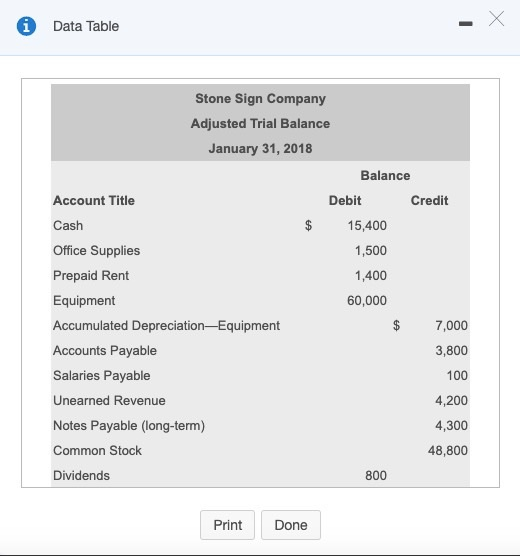This screenshot has height=556, width=520.
Task: Click the 'January 31, 2018' date
Action: click(x=260, y=148)
